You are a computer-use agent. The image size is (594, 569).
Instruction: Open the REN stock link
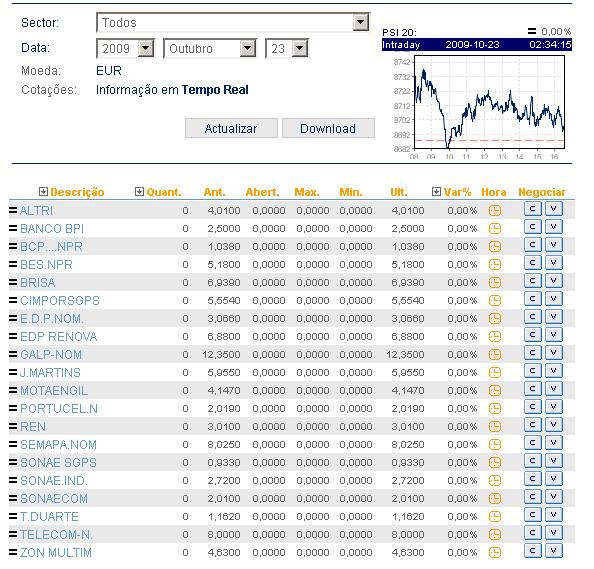(33, 427)
